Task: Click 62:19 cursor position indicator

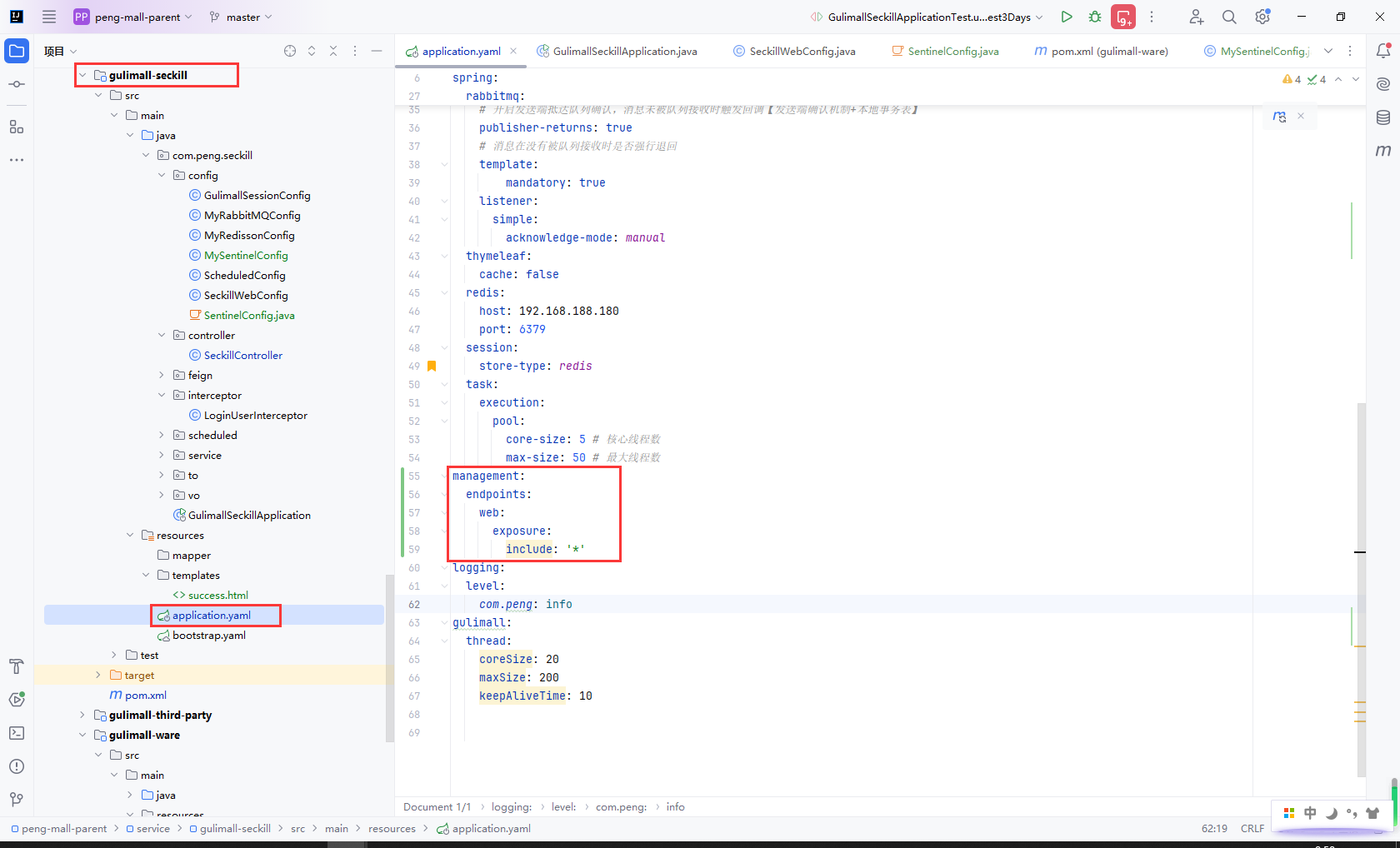Action: (1214, 828)
